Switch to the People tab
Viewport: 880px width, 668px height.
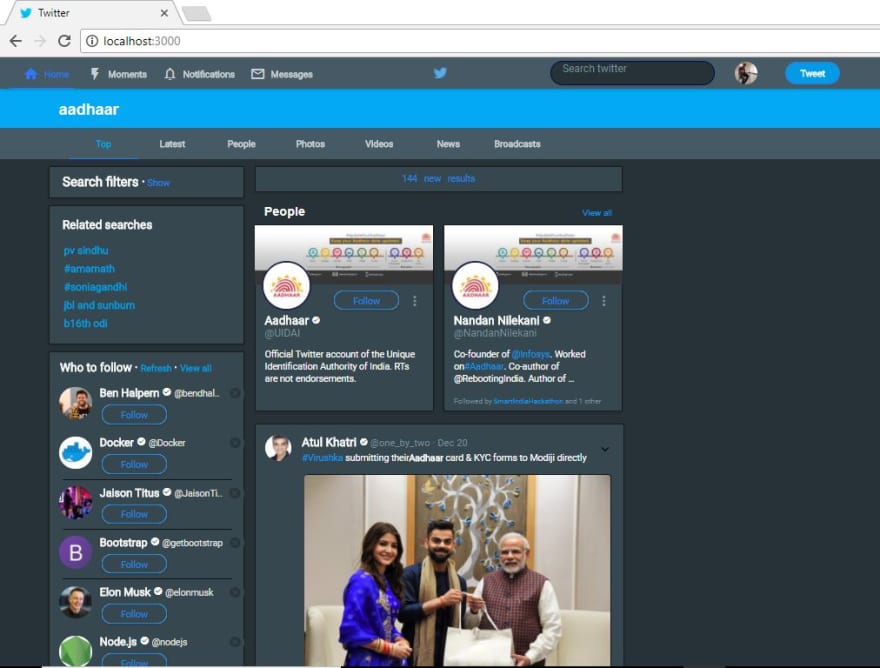[241, 144]
